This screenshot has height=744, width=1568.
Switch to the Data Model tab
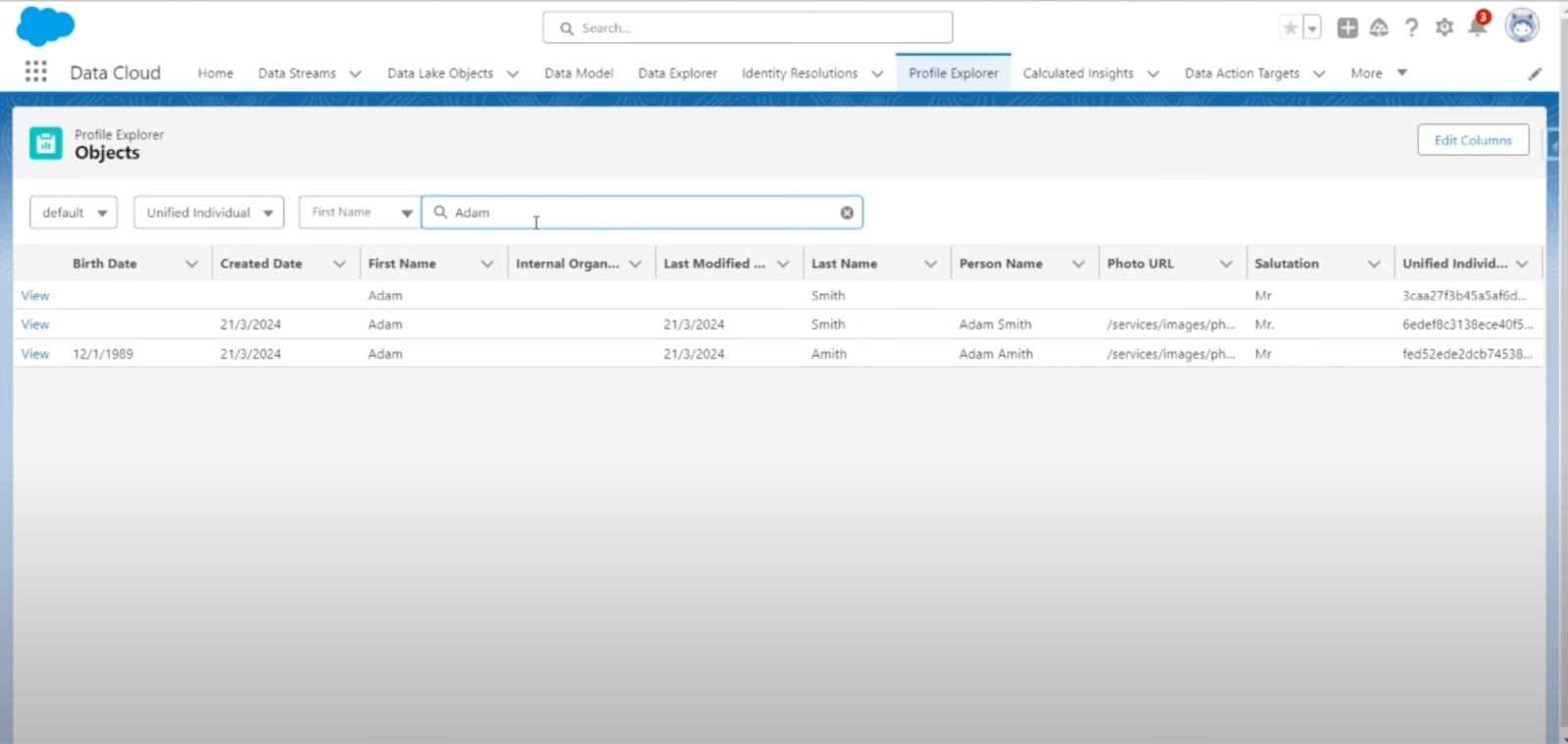click(579, 74)
